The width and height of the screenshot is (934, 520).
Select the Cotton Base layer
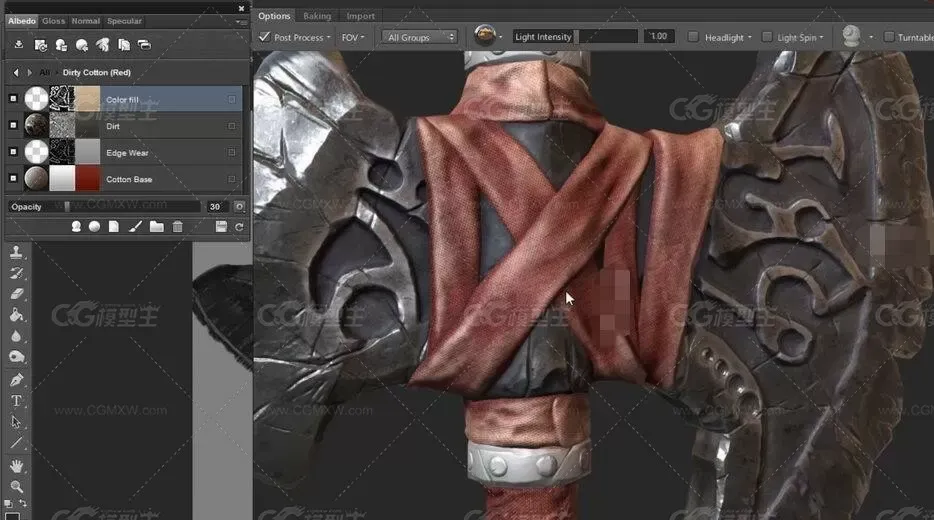(x=124, y=179)
